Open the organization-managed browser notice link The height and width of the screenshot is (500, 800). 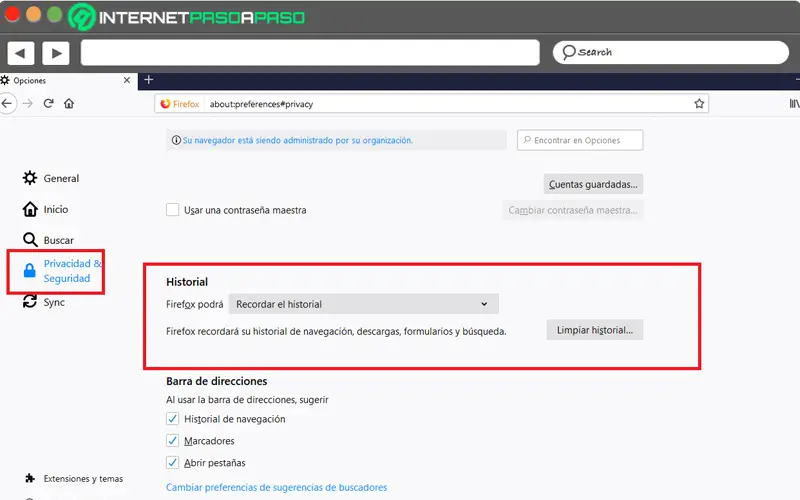pos(297,140)
